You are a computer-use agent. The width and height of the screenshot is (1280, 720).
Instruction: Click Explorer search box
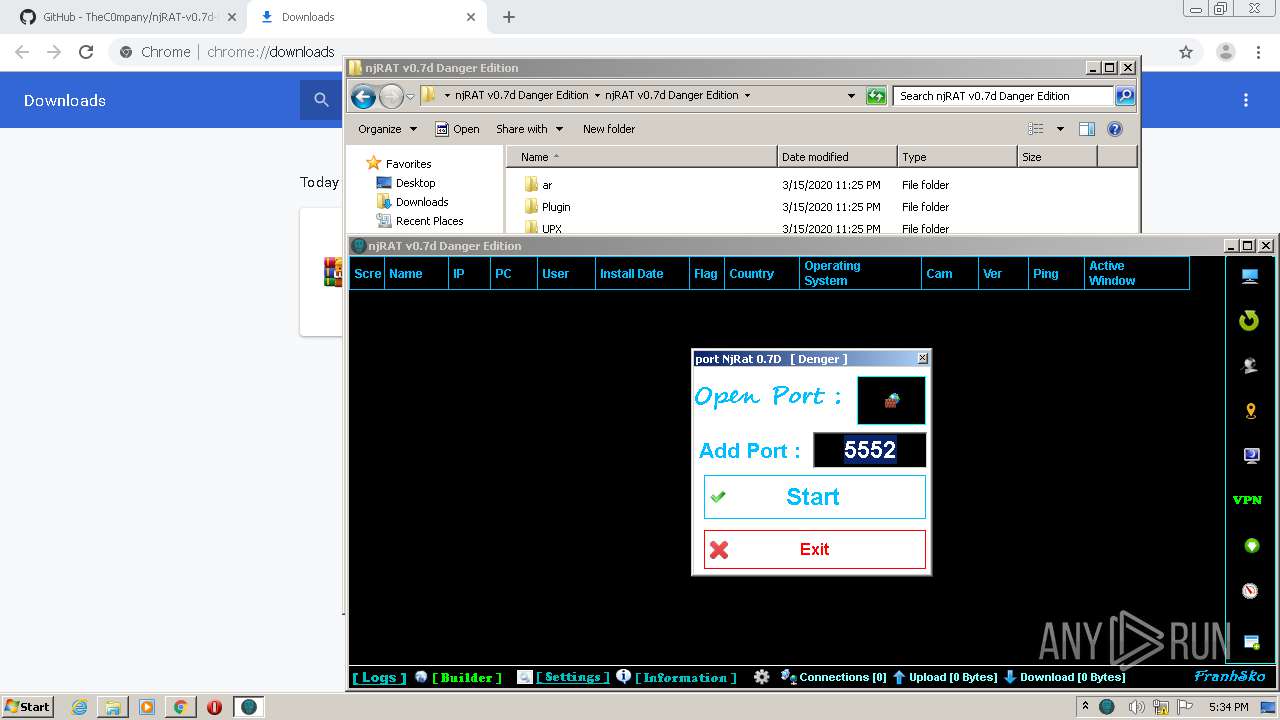point(1003,96)
